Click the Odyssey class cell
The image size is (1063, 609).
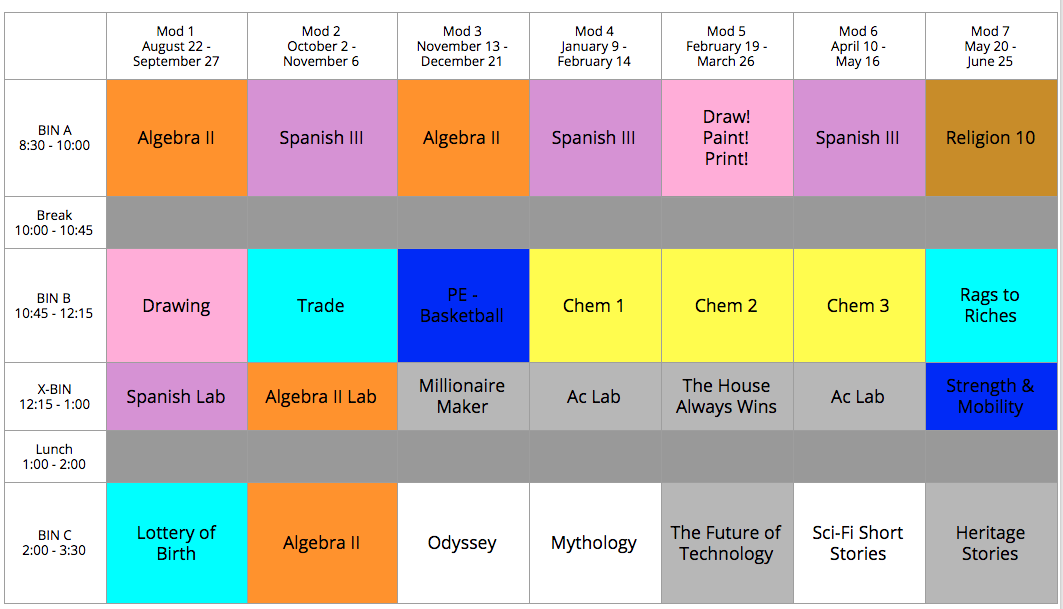pos(462,543)
